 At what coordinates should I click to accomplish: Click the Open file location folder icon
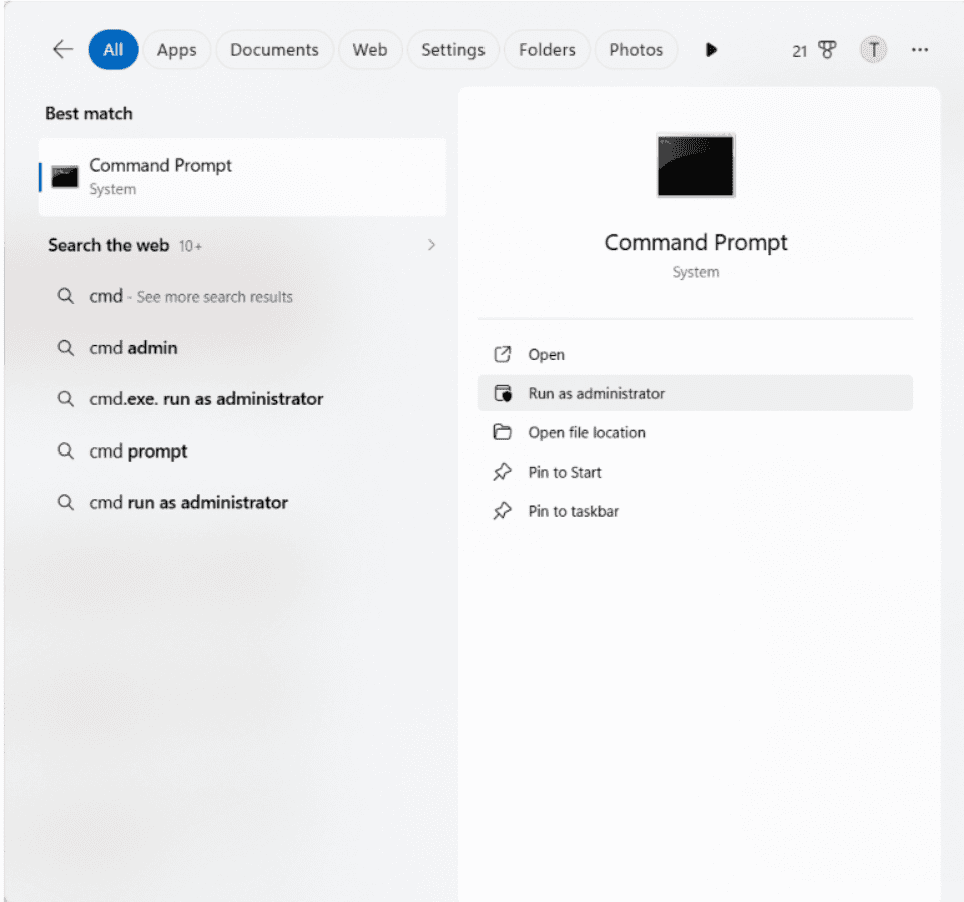click(x=502, y=432)
